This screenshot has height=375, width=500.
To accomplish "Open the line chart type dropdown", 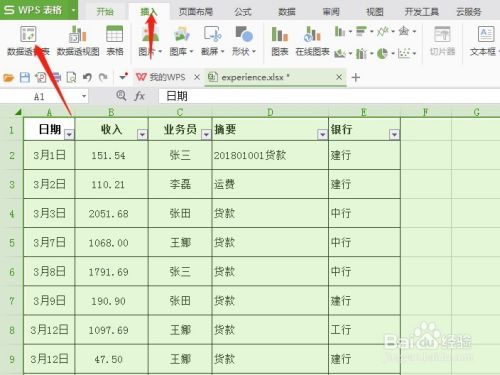I will click(x=393, y=32).
